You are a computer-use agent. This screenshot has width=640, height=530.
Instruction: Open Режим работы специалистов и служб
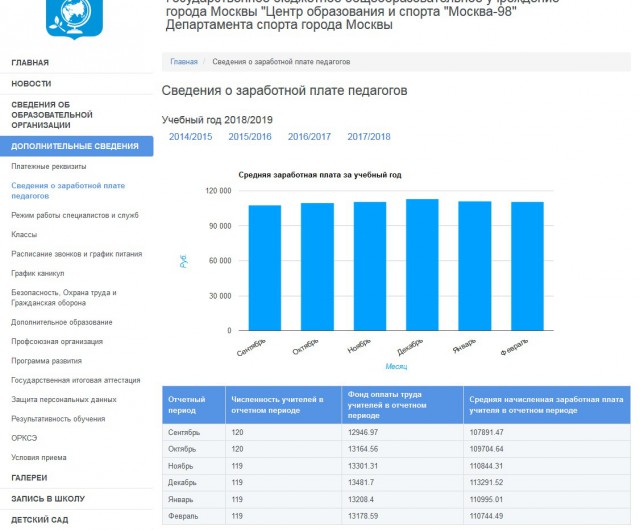(x=75, y=215)
